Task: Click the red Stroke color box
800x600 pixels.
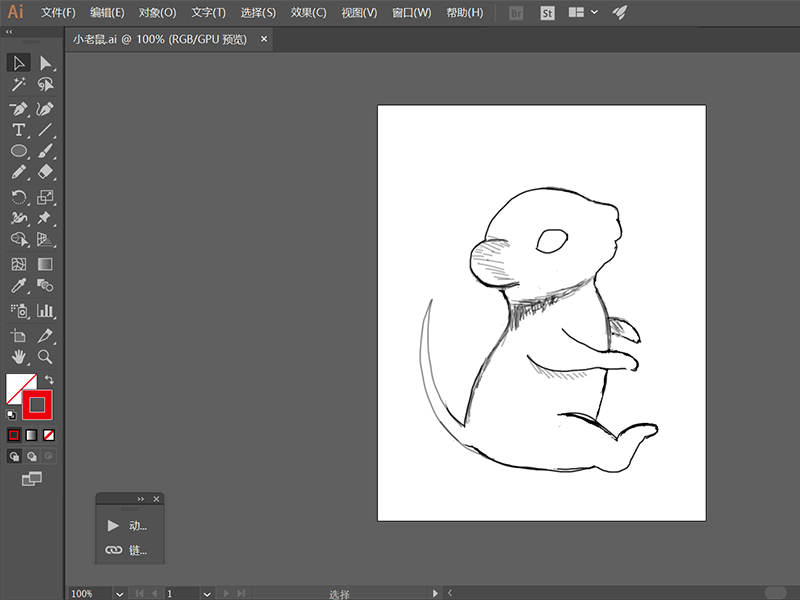Action: coord(37,405)
